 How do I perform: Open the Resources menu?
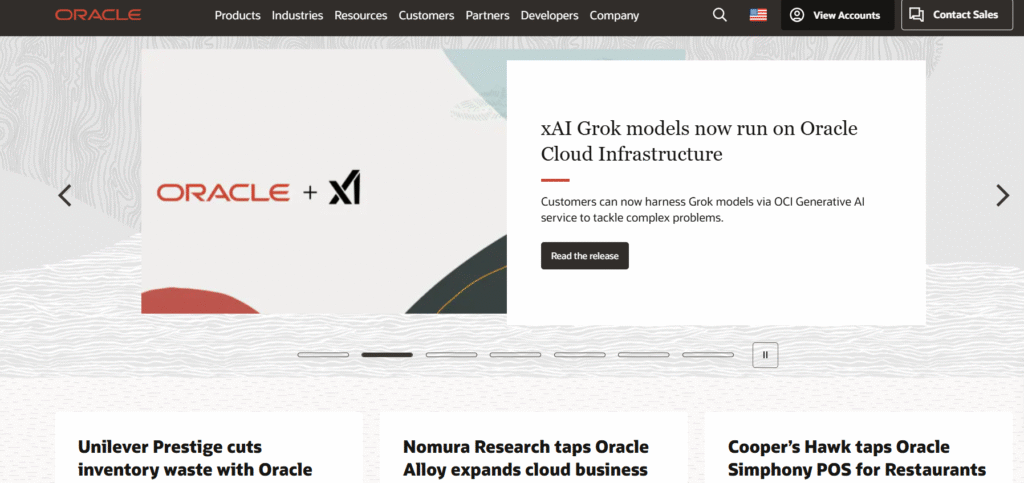click(360, 15)
